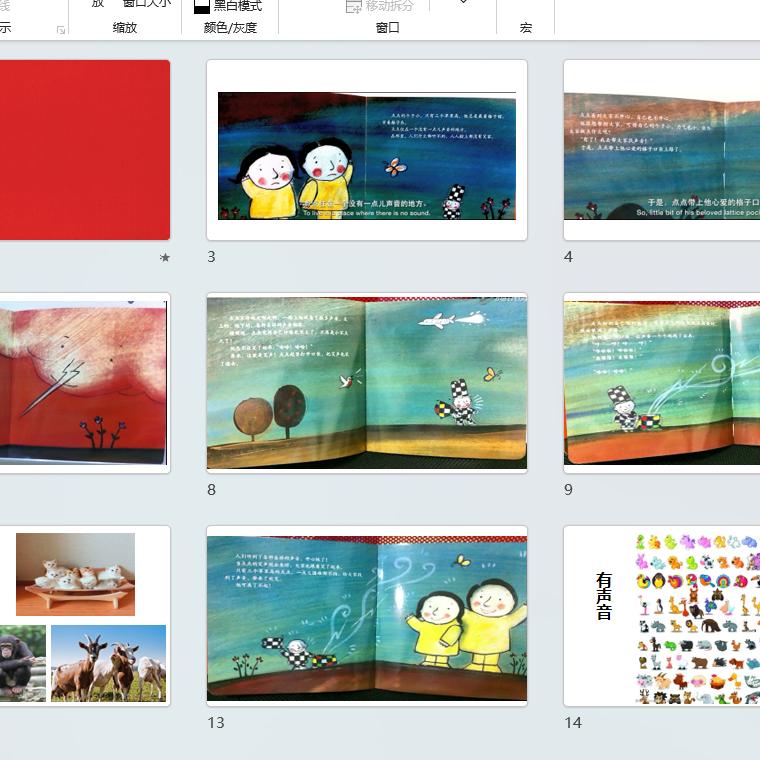Click the 颜色/灰度 group label
This screenshot has height=760, width=760.
(230, 28)
